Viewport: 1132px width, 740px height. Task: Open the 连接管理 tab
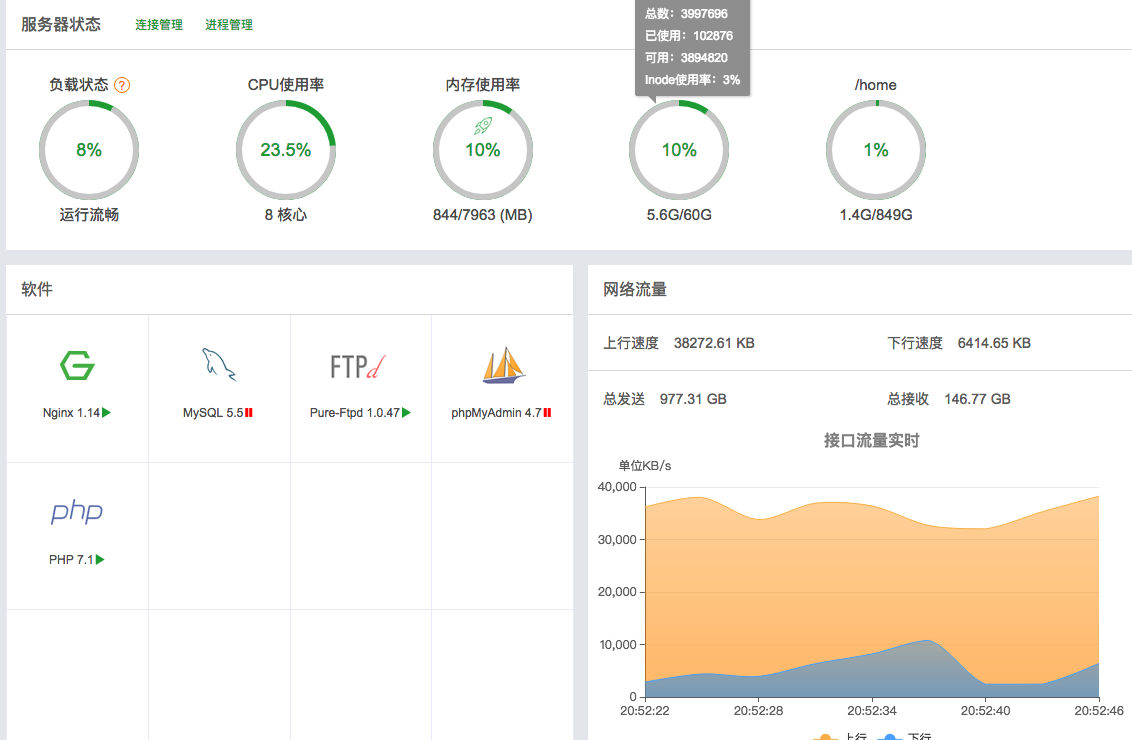[x=159, y=25]
